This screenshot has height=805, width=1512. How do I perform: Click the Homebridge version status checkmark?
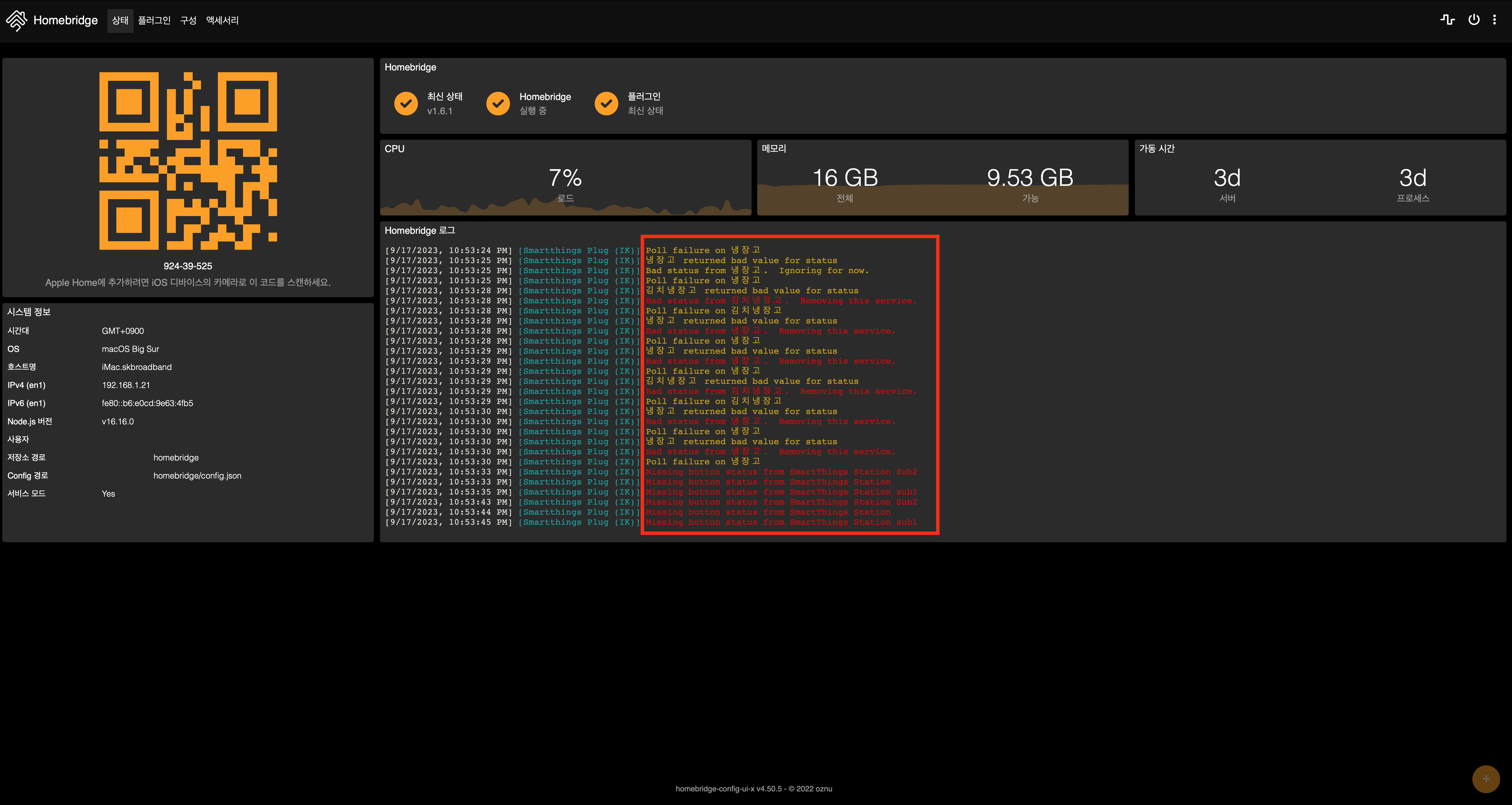406,103
